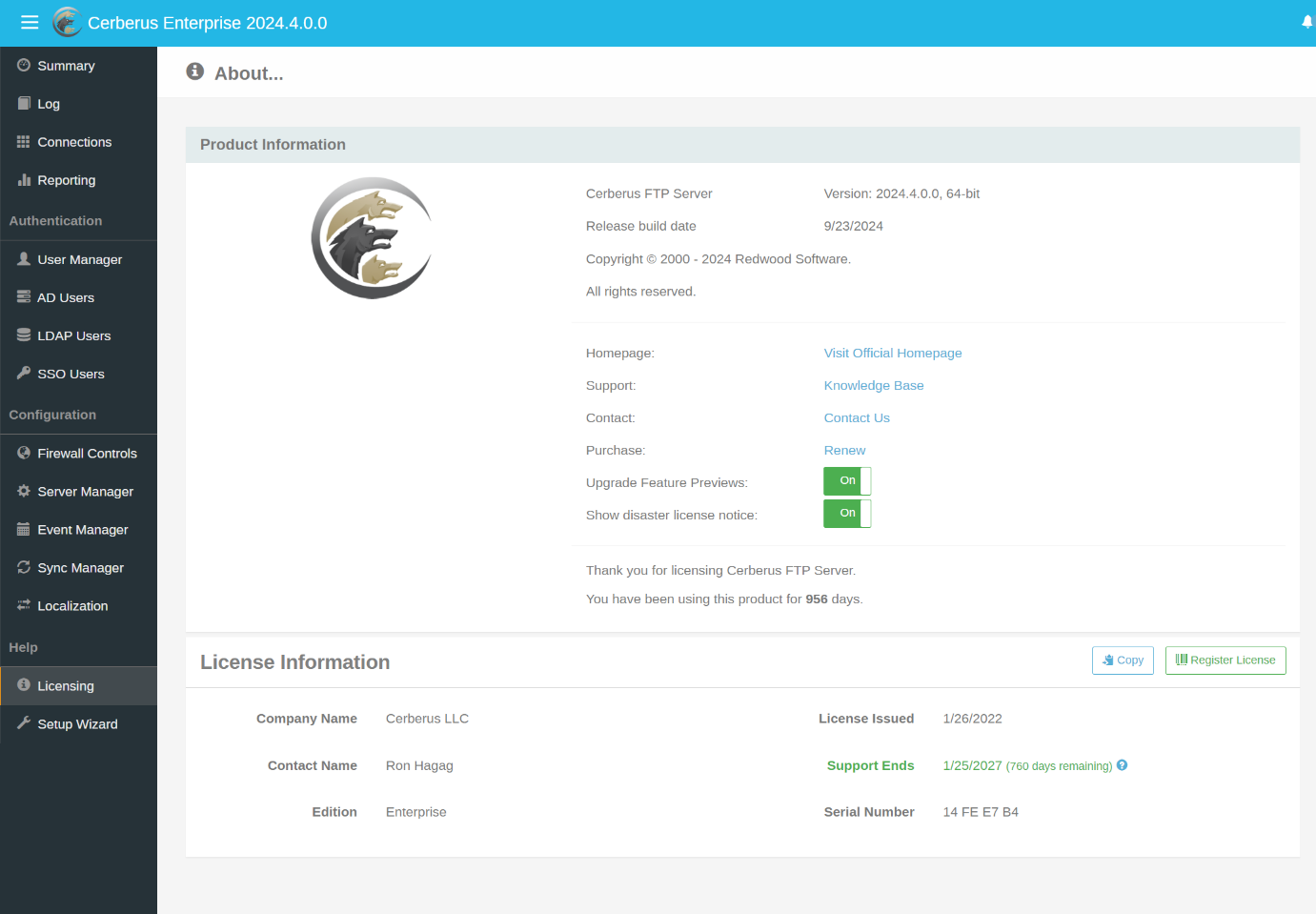Click the Cerberus logo in header
This screenshot has width=1316, height=914.
tap(67, 22)
